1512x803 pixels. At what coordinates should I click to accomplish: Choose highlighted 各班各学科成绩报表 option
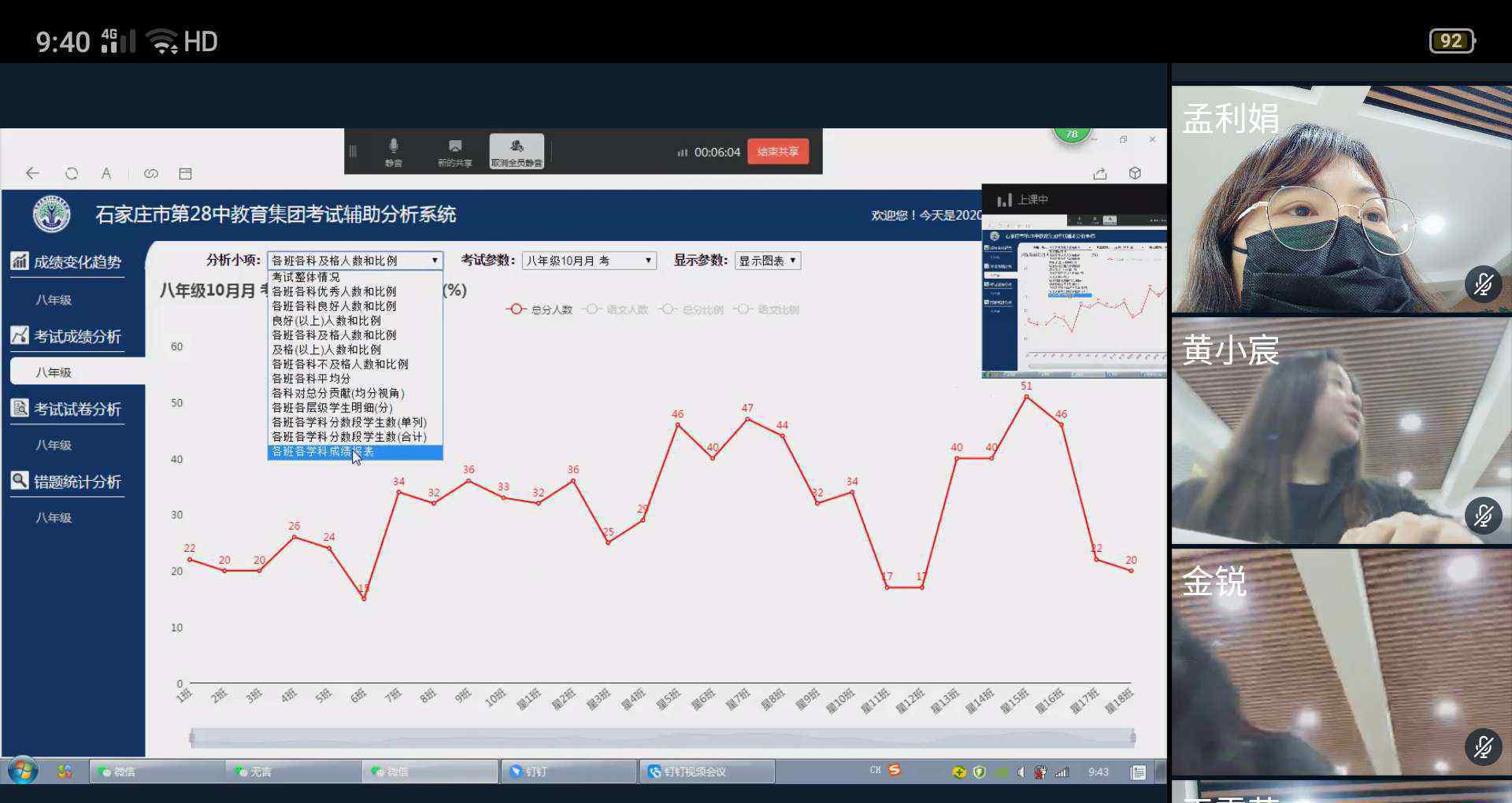tap(355, 452)
